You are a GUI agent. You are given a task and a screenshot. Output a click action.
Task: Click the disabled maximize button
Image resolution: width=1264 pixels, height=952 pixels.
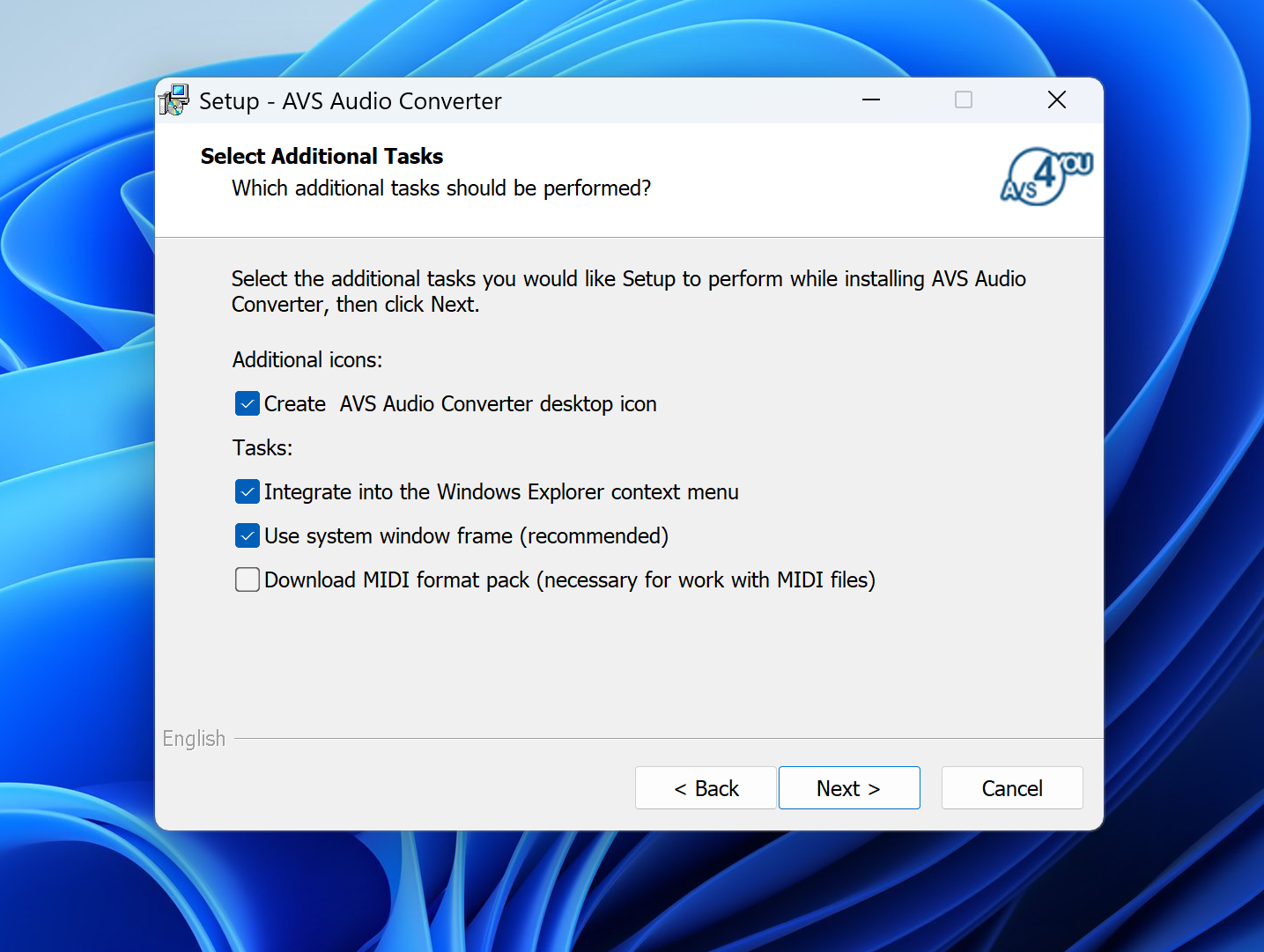click(x=964, y=100)
